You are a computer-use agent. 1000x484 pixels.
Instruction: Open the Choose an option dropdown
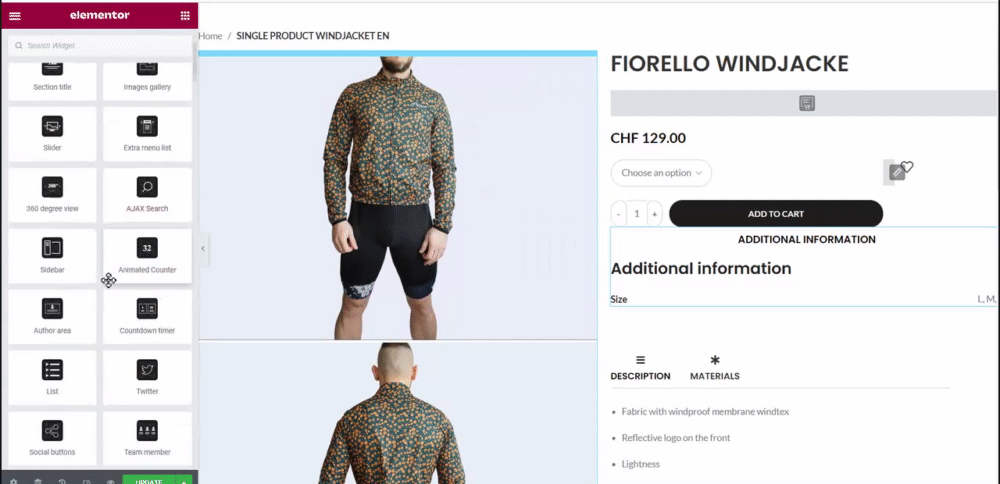pyautogui.click(x=661, y=173)
